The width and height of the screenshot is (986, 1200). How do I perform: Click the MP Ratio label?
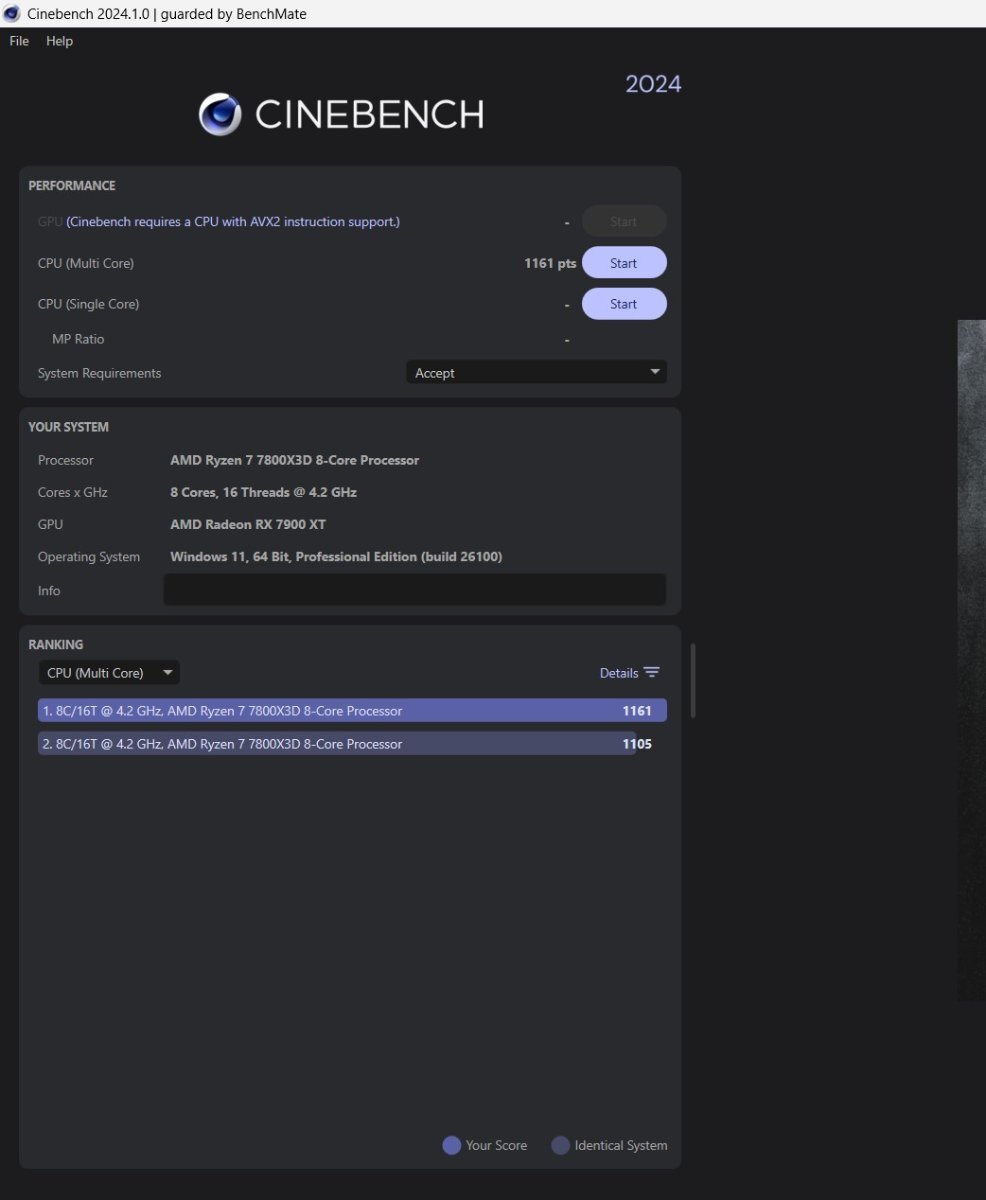point(78,339)
